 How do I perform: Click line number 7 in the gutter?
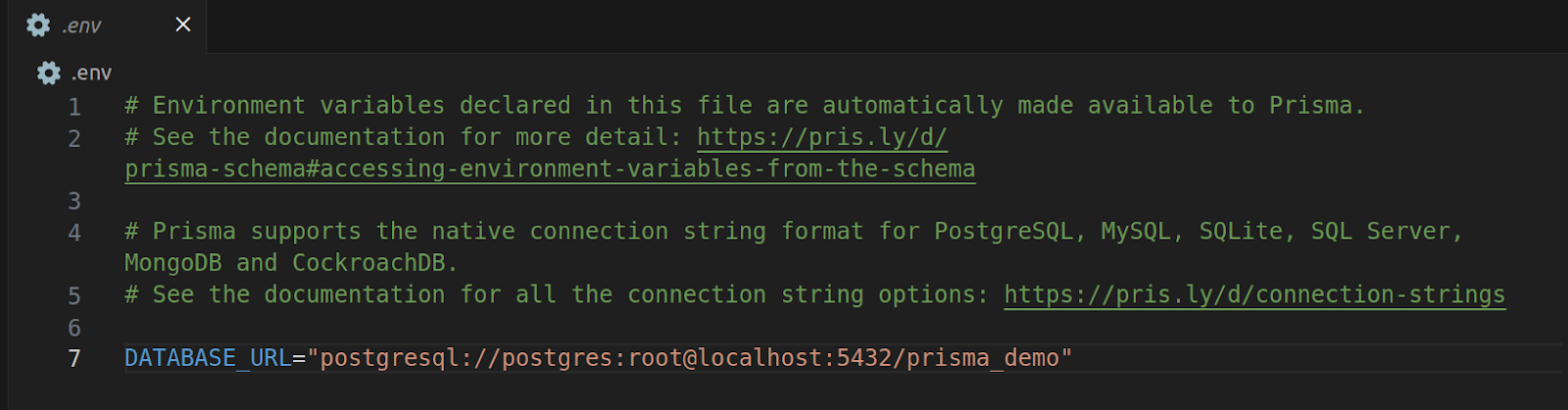click(x=74, y=358)
